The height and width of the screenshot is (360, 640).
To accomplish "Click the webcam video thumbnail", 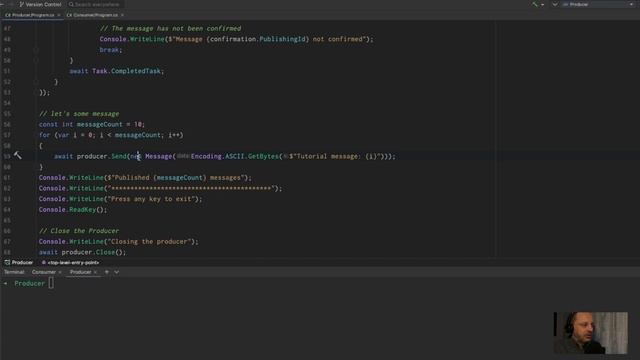I will (x=590, y=333).
